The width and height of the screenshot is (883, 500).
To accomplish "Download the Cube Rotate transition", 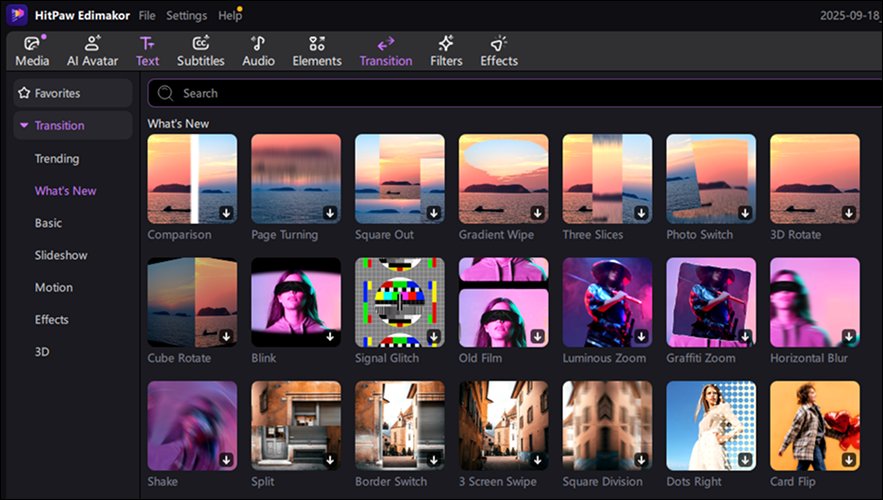I will tap(226, 337).
